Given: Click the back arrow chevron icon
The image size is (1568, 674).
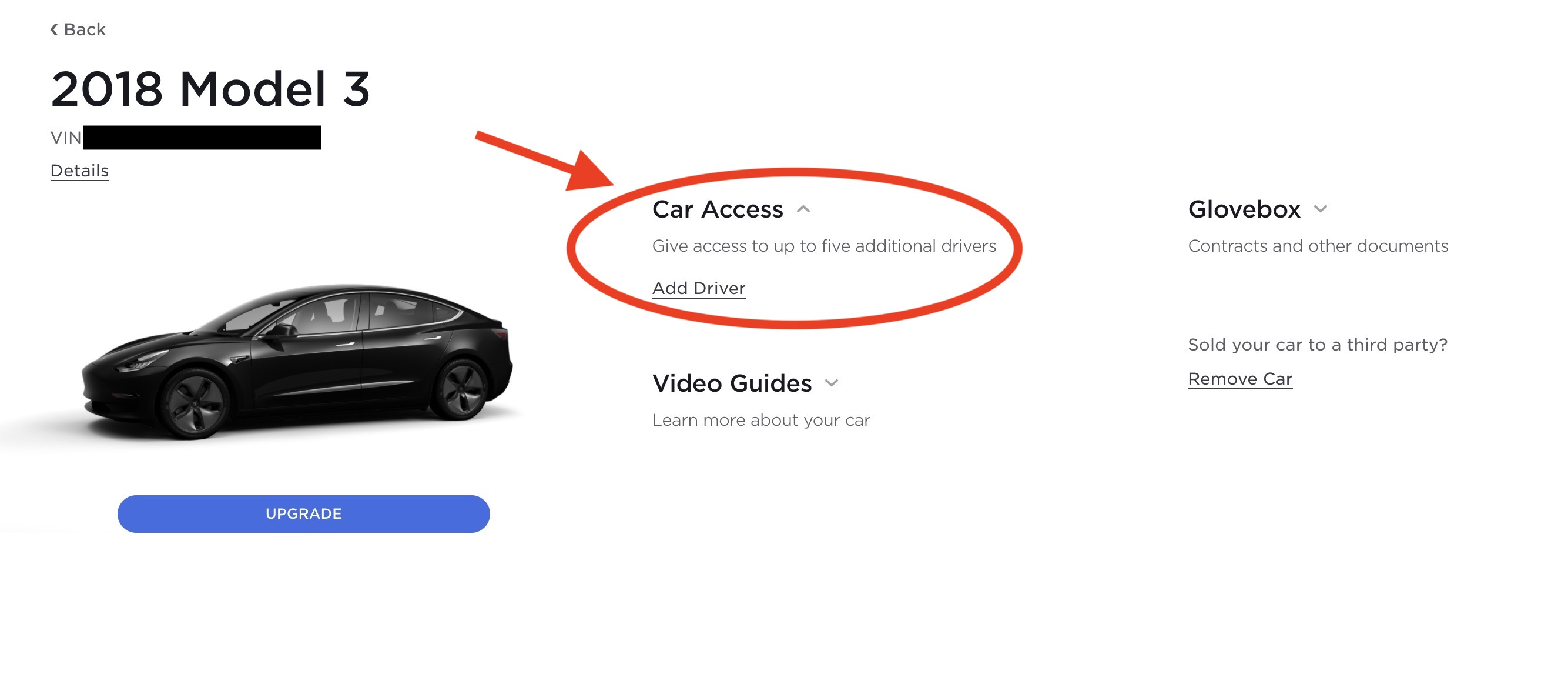Looking at the screenshot, I should coord(54,30).
